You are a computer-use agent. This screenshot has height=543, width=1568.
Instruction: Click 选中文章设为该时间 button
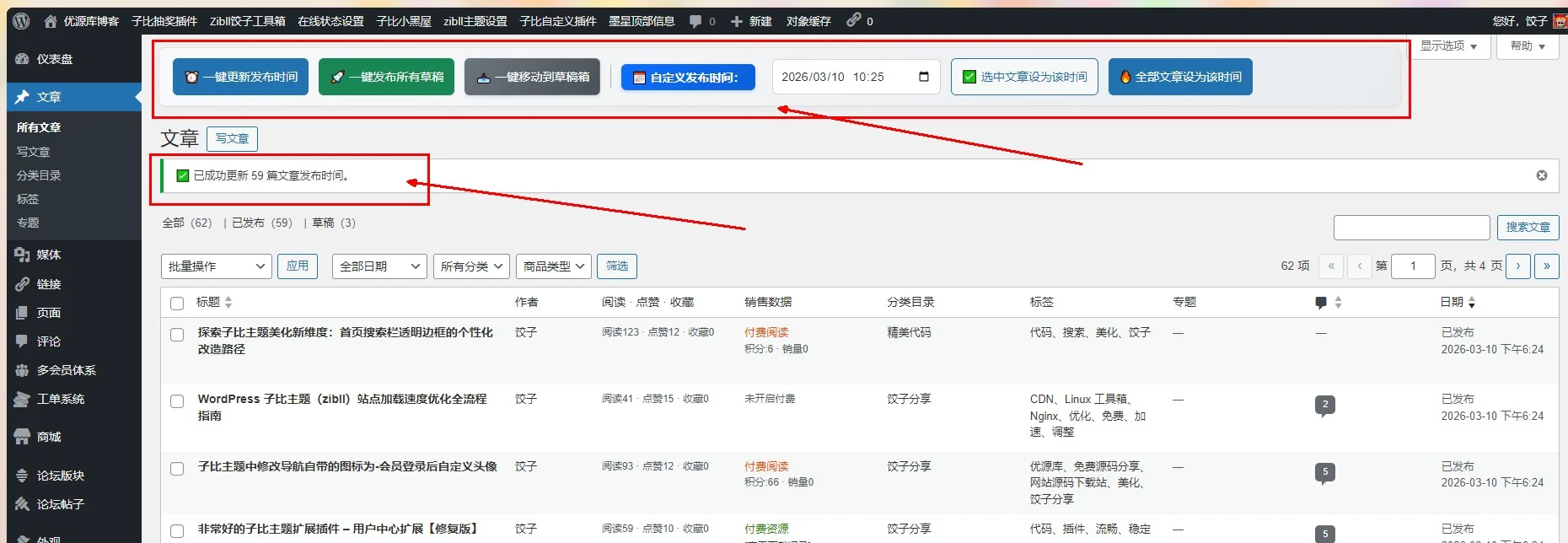tap(1024, 77)
